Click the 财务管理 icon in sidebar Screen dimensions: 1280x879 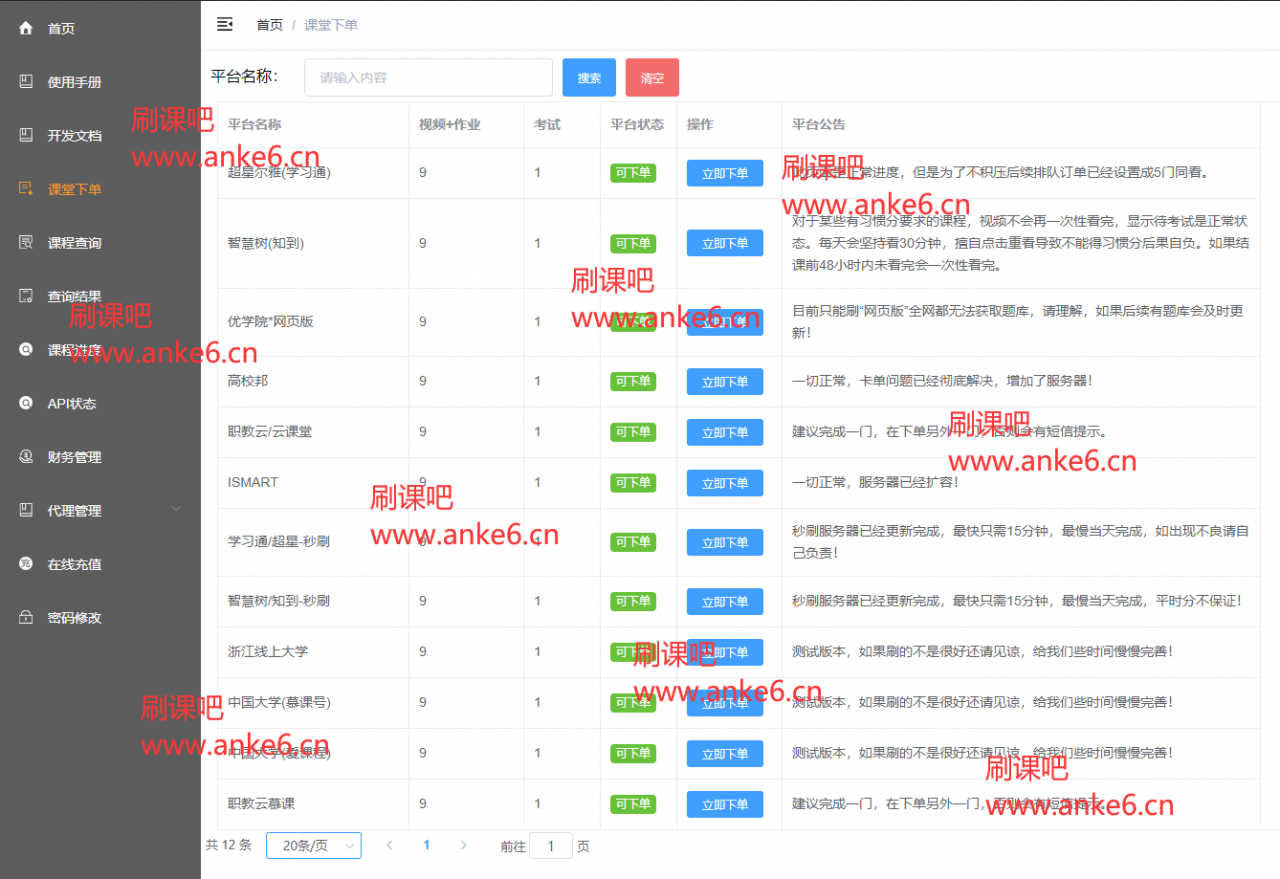point(26,457)
